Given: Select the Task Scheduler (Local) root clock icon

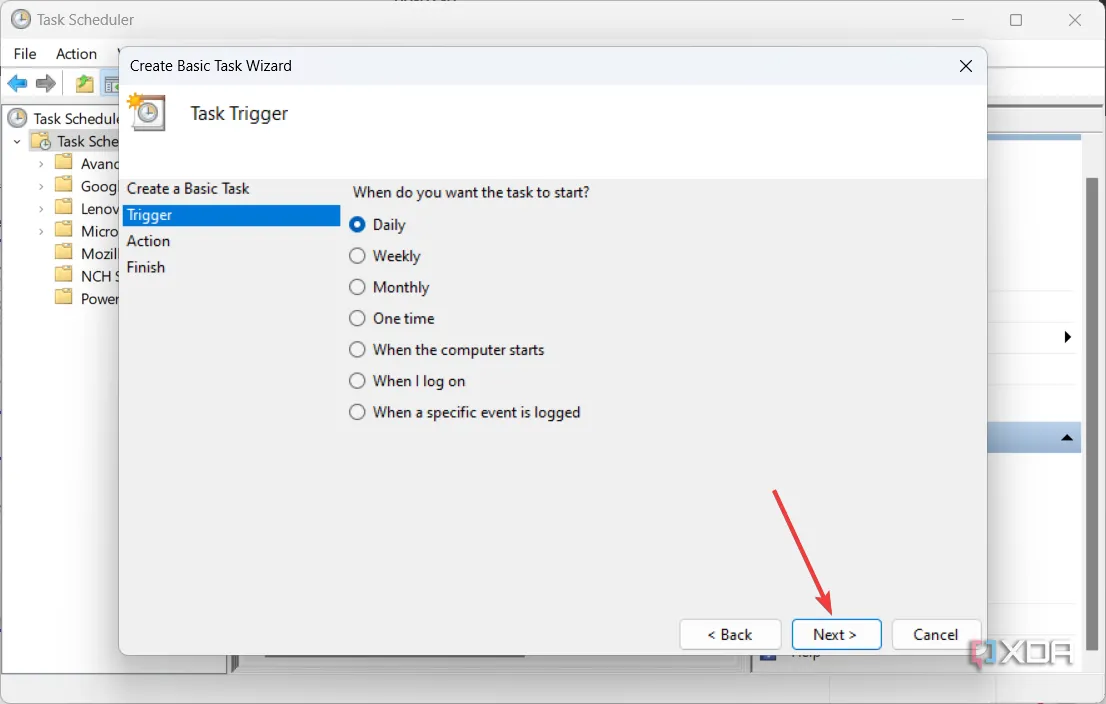Looking at the screenshot, I should (18, 118).
